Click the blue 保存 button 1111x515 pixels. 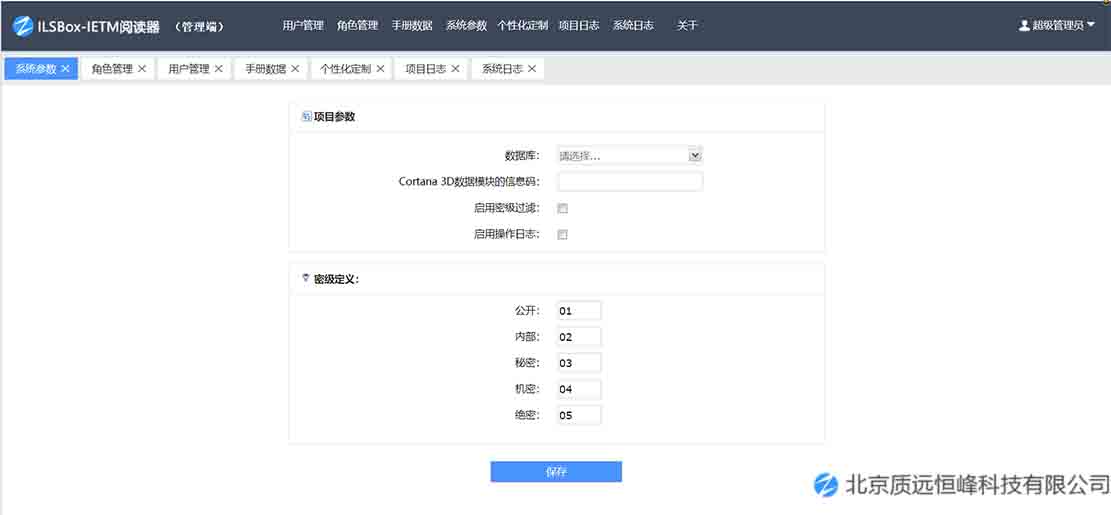pyautogui.click(x=556, y=472)
